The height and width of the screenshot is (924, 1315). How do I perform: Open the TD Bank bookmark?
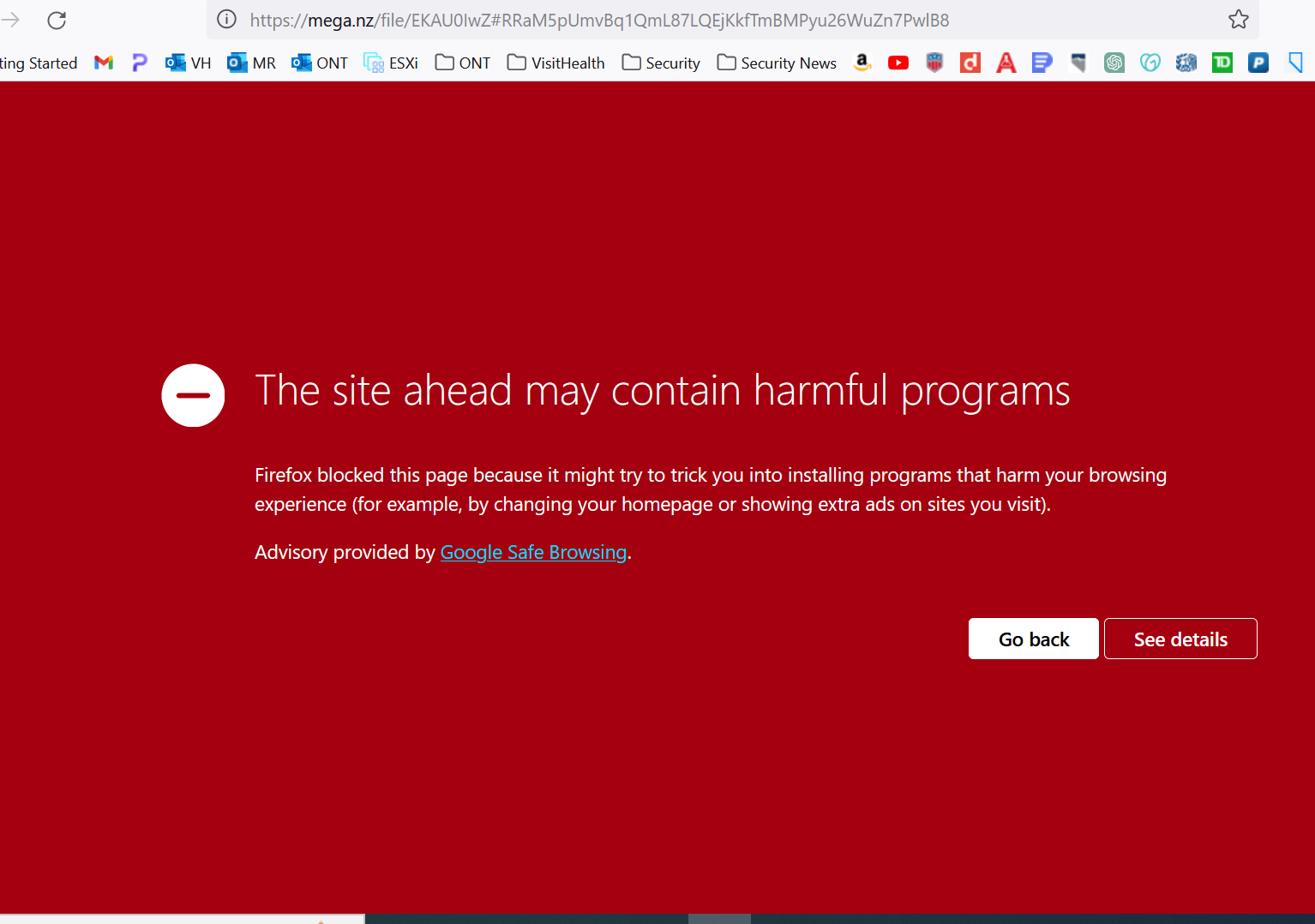[1222, 63]
